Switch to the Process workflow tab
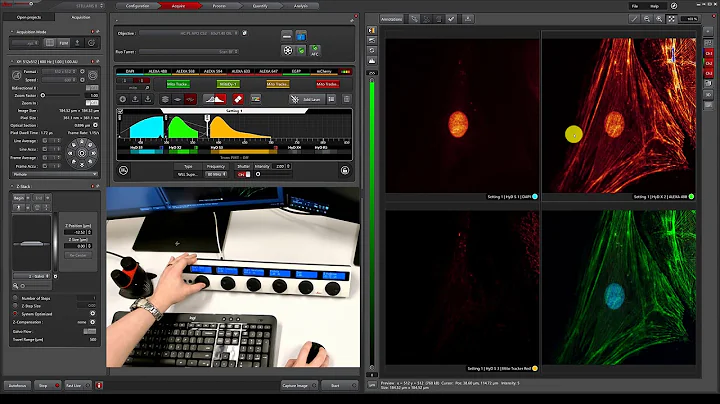720x404 pixels. click(220, 6)
